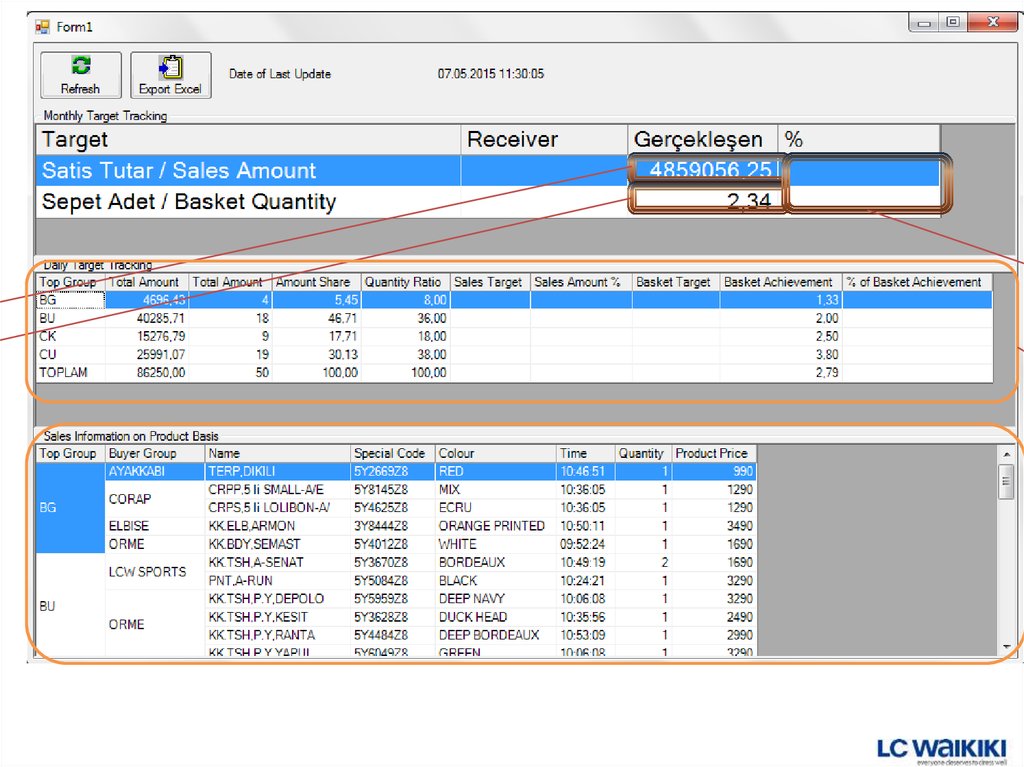Click the Product Price column header
Viewport: 1024px width, 767px height.
coord(713,453)
